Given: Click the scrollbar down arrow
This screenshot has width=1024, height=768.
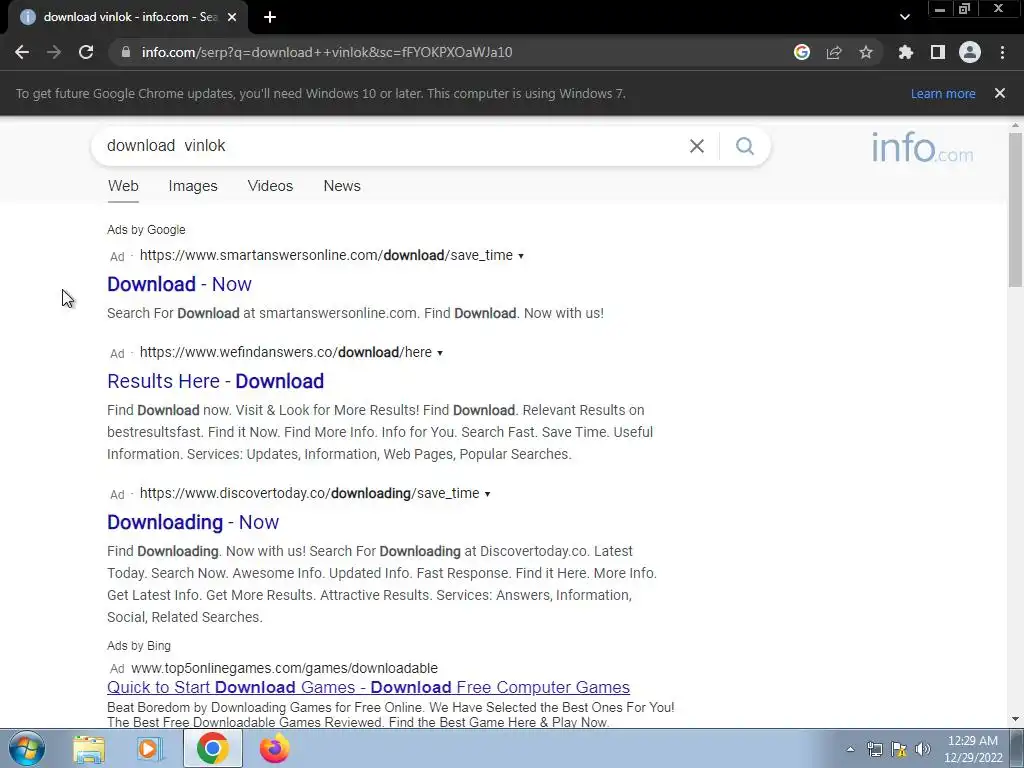Looking at the screenshot, I should pyautogui.click(x=1015, y=719).
